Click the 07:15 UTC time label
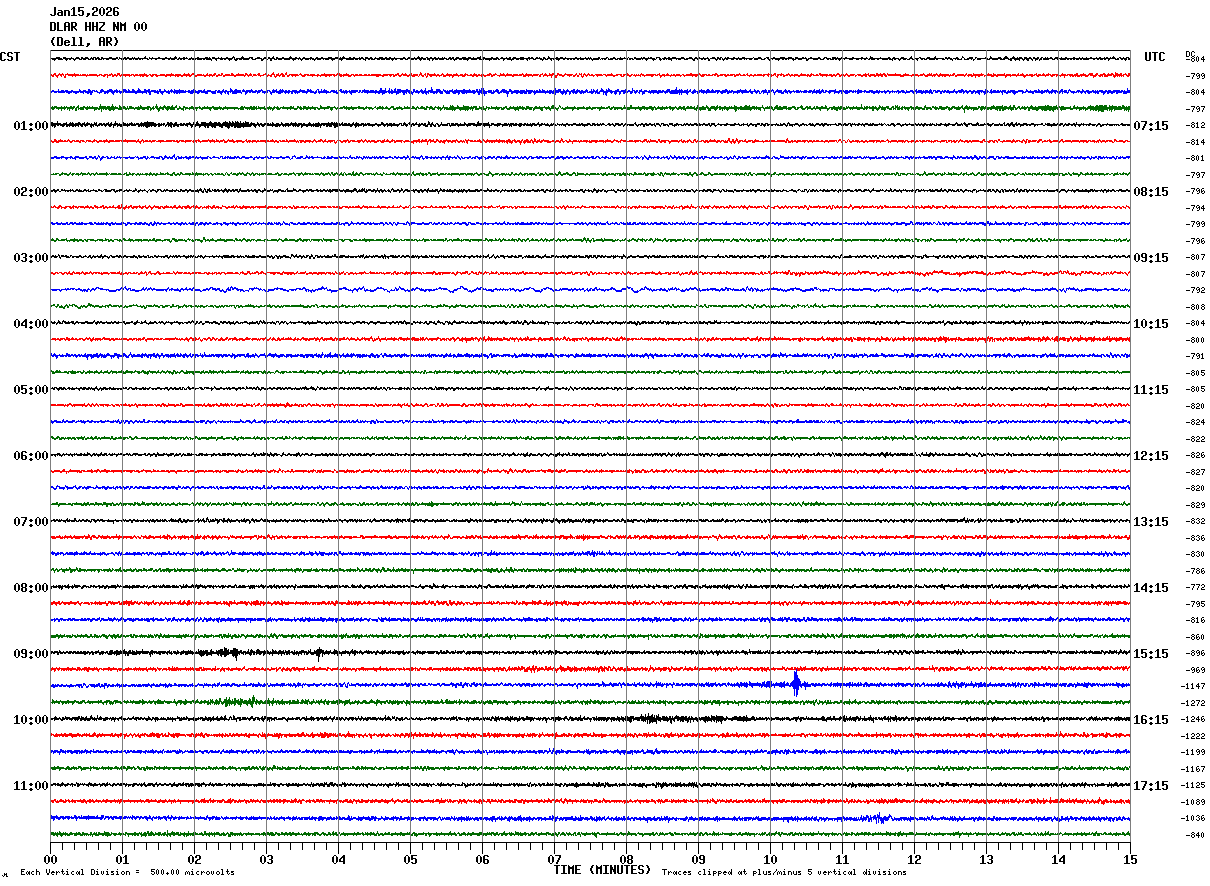The width and height of the screenshot is (1210, 886). (1151, 126)
